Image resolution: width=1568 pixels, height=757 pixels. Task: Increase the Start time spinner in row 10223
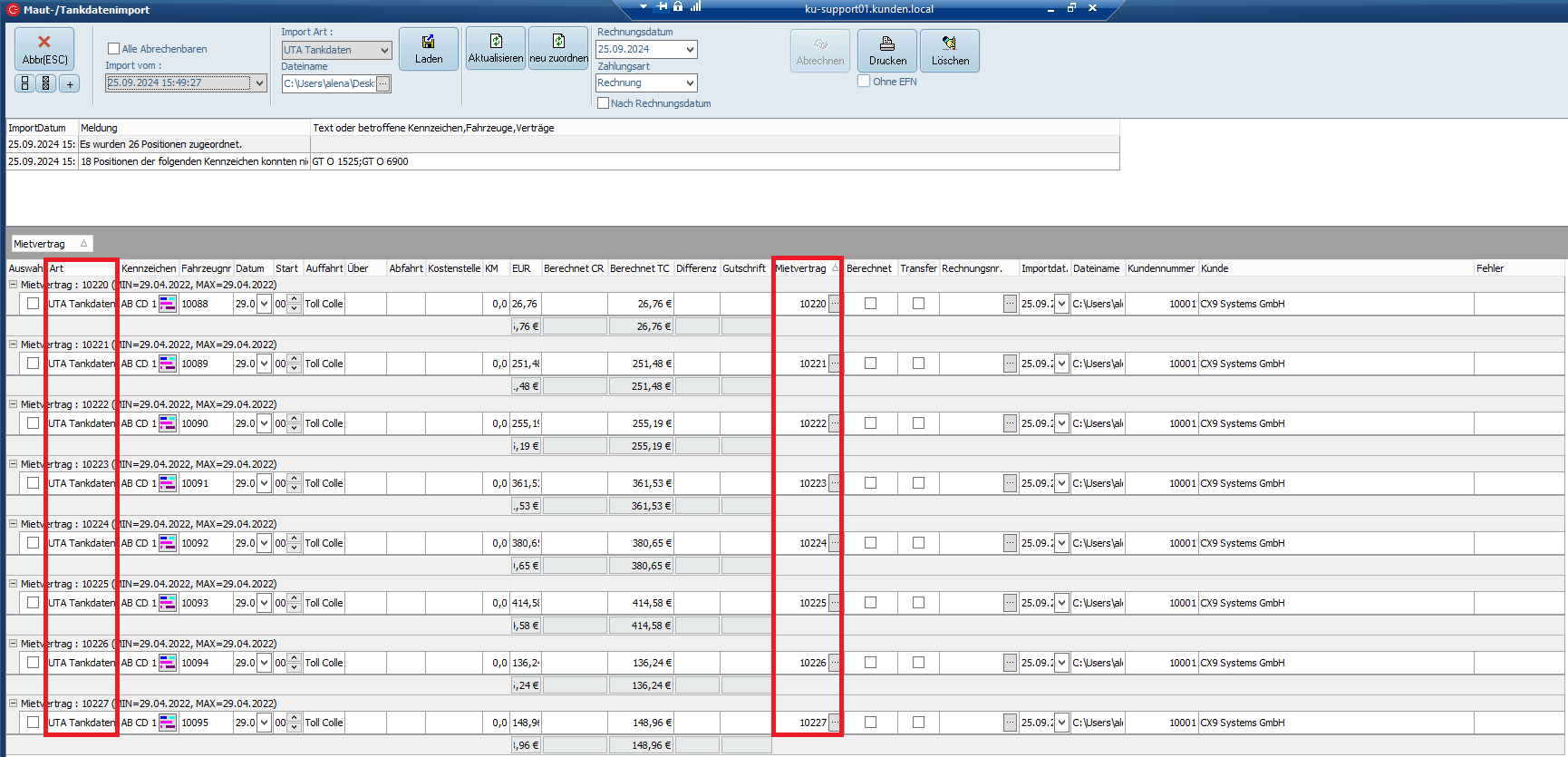[x=294, y=479]
